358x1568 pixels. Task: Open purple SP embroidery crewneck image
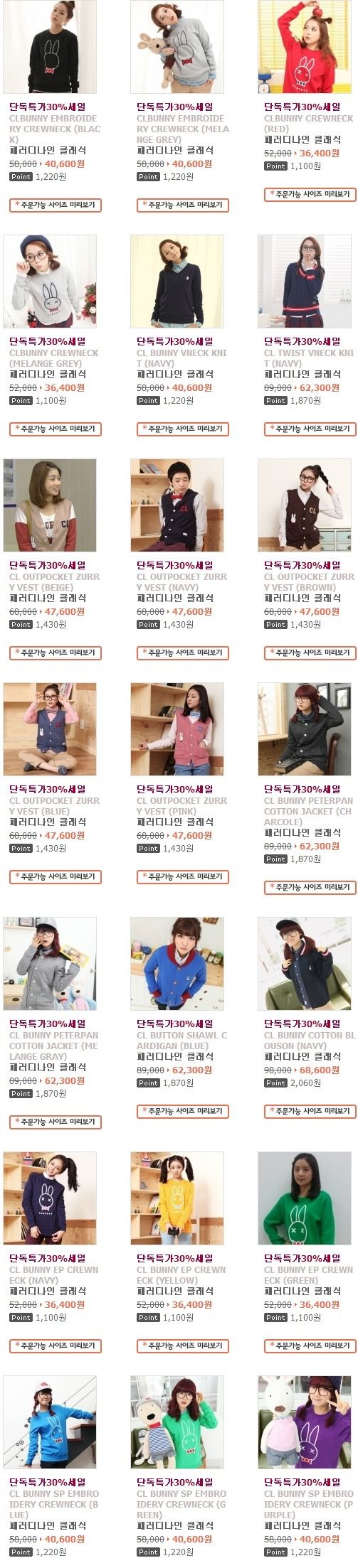point(305,1422)
